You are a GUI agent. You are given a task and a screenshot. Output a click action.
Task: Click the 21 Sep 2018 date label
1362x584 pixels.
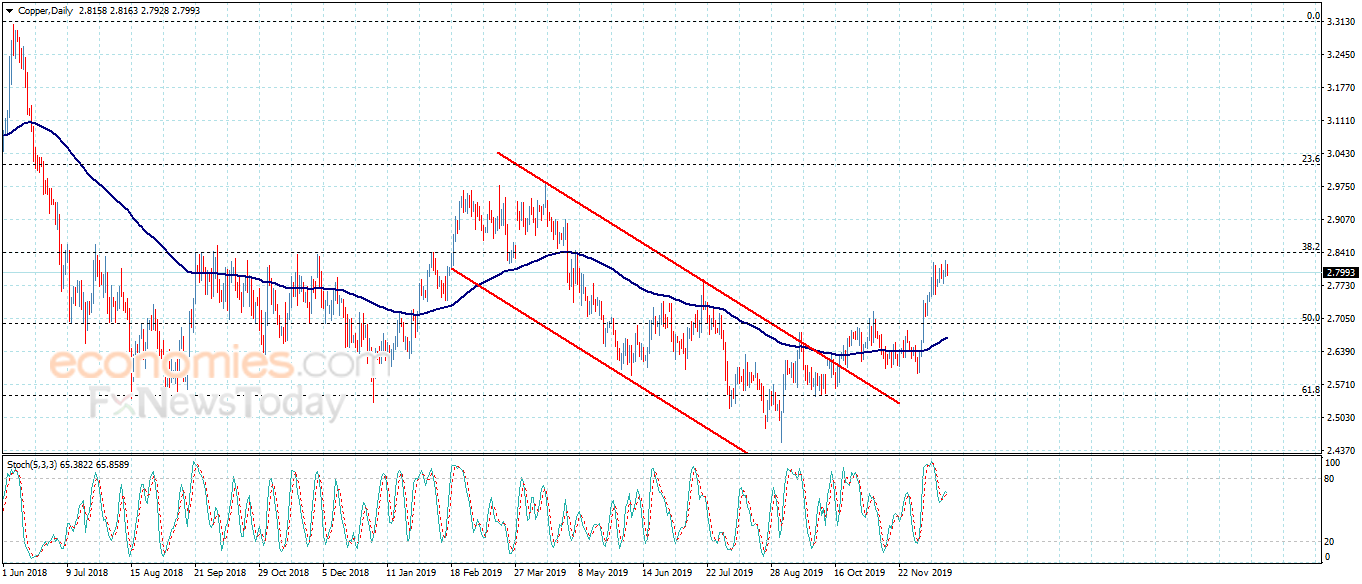tap(219, 573)
